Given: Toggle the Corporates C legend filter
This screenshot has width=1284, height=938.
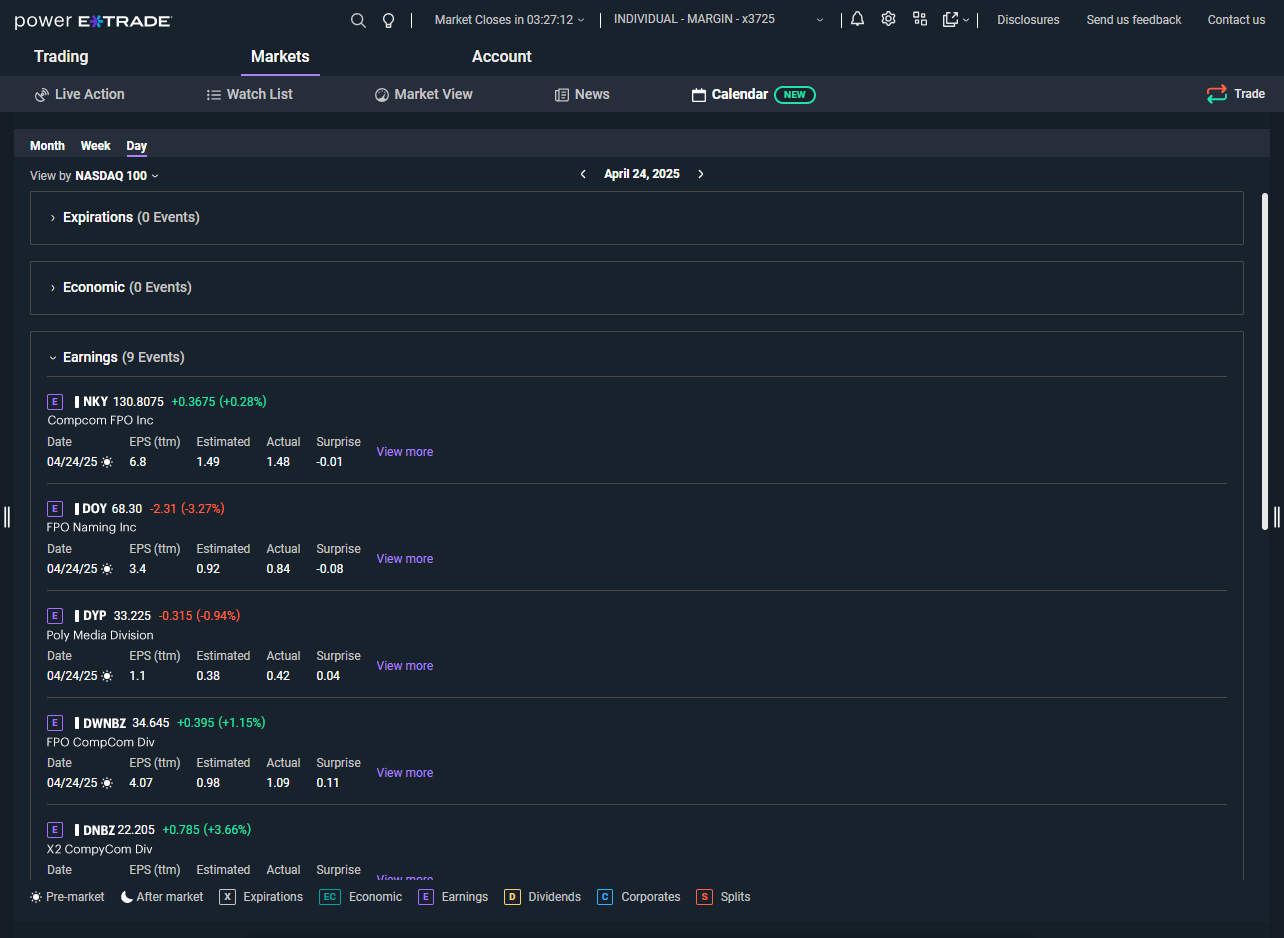Looking at the screenshot, I should coord(605,897).
